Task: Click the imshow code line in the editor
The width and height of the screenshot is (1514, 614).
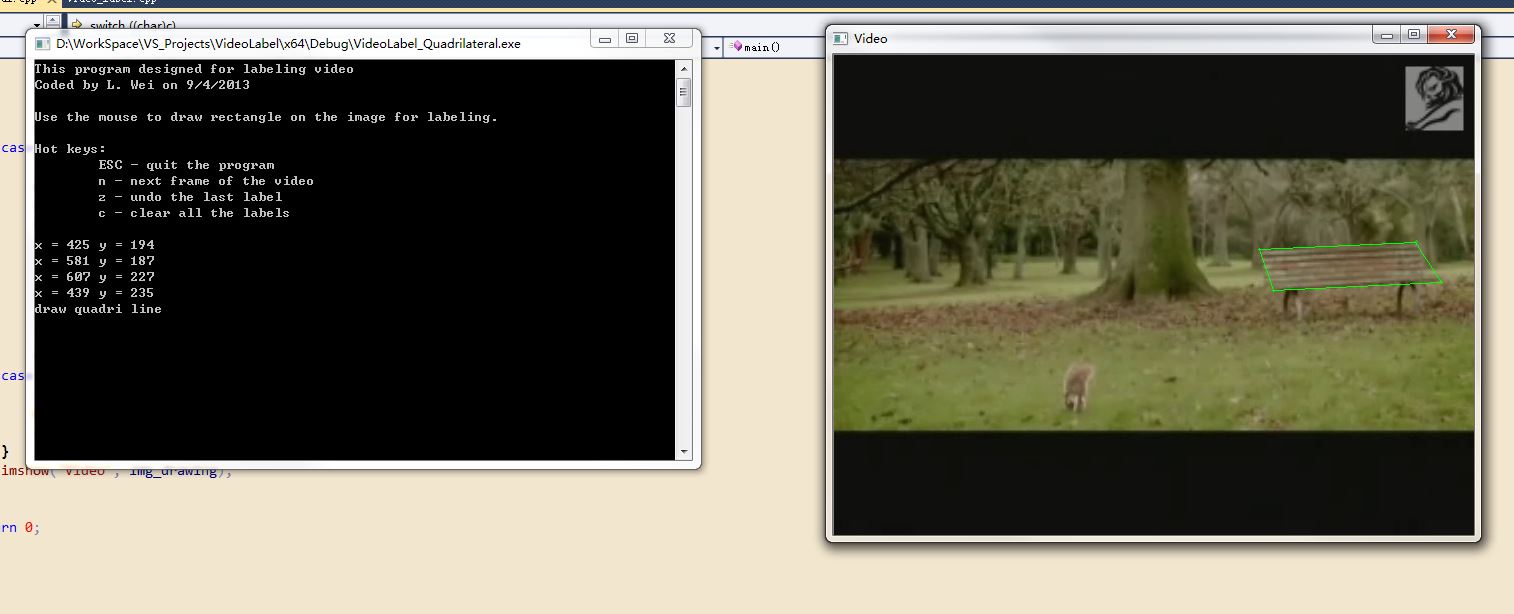Action: (x=116, y=470)
